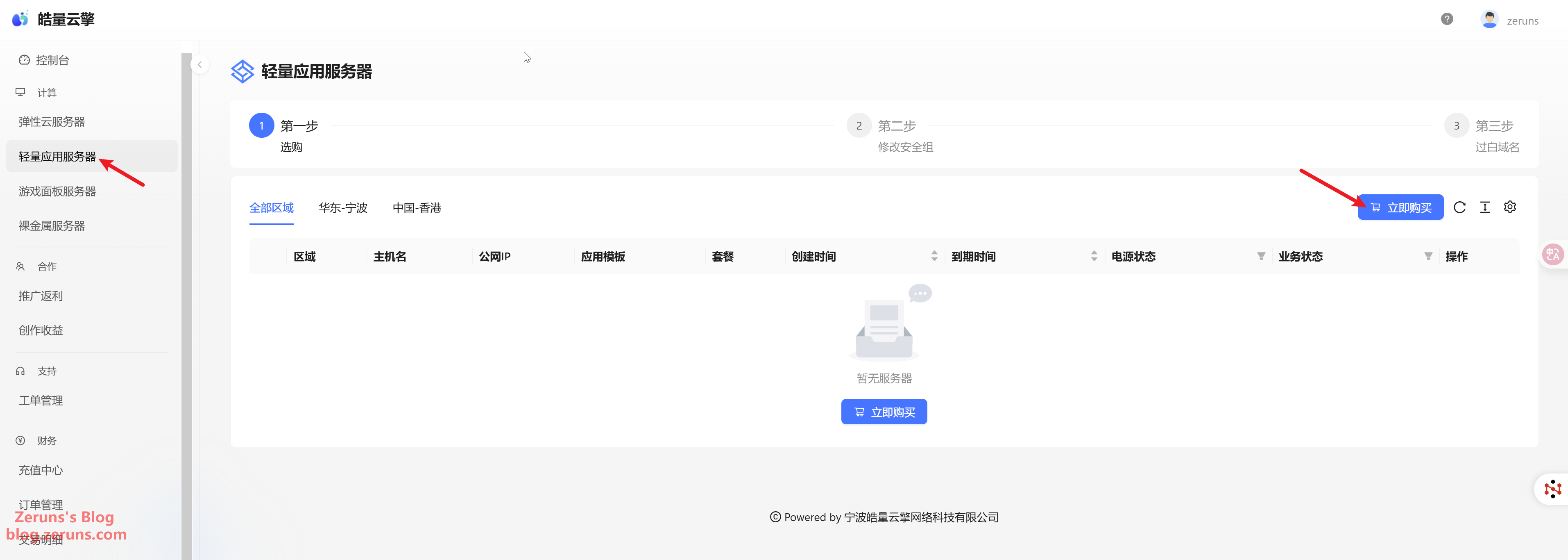Open 裸金属服务器 menu item
The height and width of the screenshot is (560, 1568).
91,225
